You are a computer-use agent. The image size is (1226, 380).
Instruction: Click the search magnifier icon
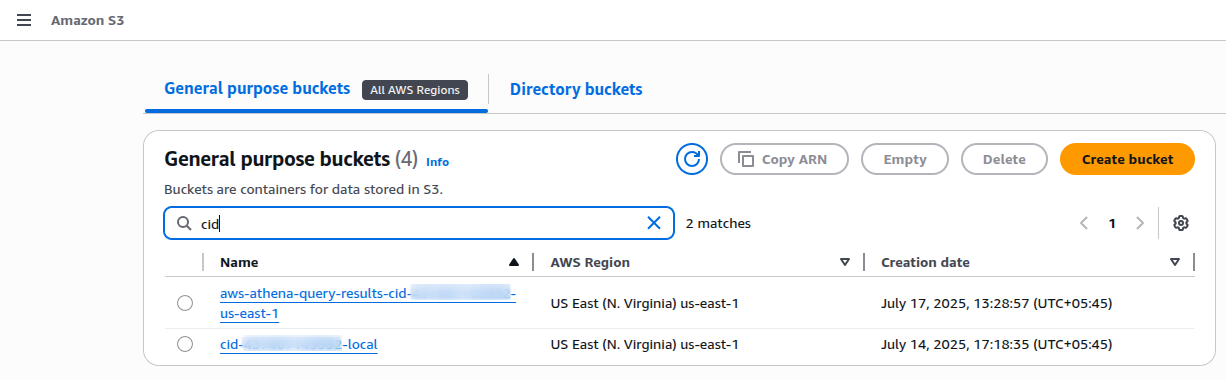point(184,224)
